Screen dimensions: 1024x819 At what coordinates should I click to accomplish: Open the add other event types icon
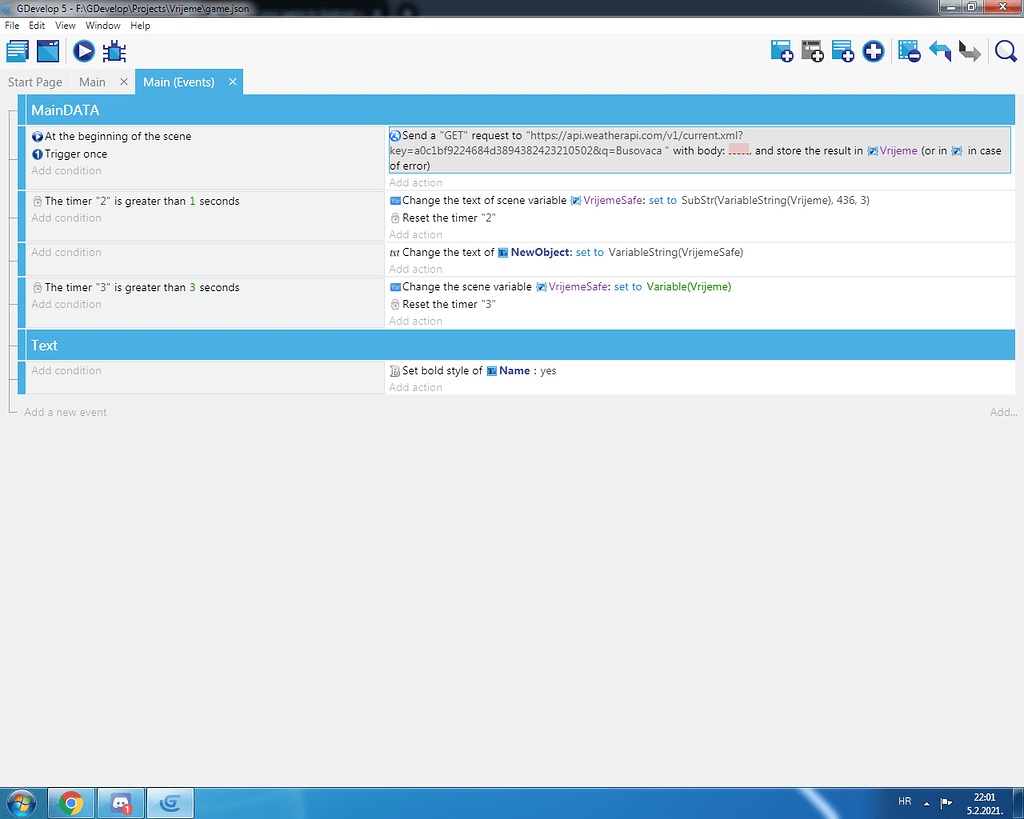(x=873, y=51)
